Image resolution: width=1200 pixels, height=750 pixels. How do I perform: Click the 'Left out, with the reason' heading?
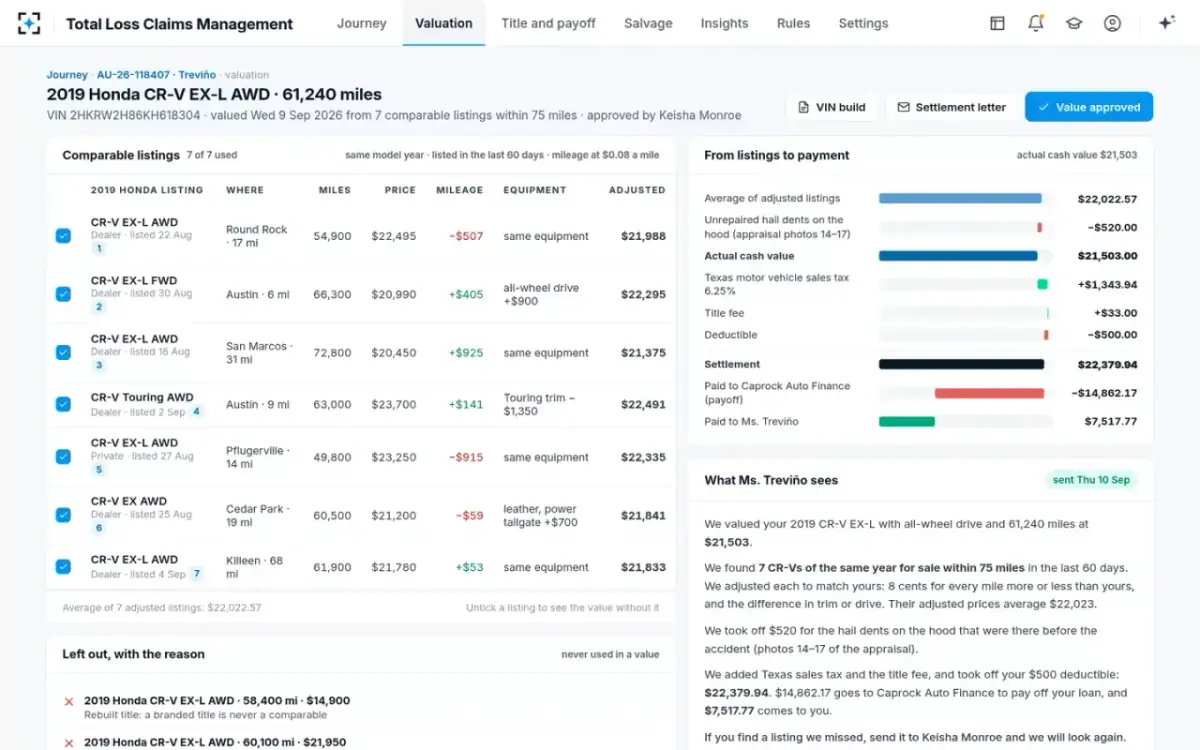click(x=133, y=654)
